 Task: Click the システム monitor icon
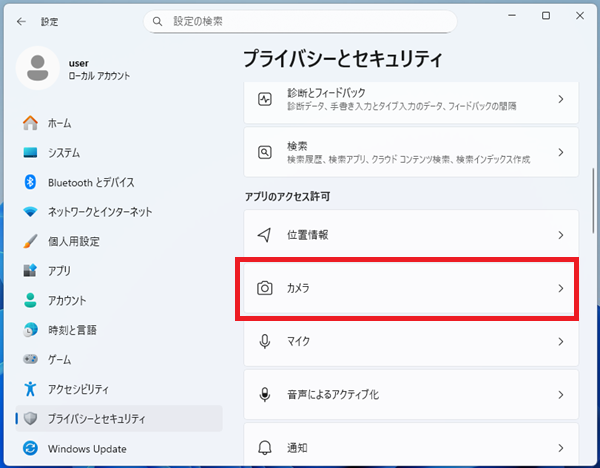pyautogui.click(x=30, y=153)
